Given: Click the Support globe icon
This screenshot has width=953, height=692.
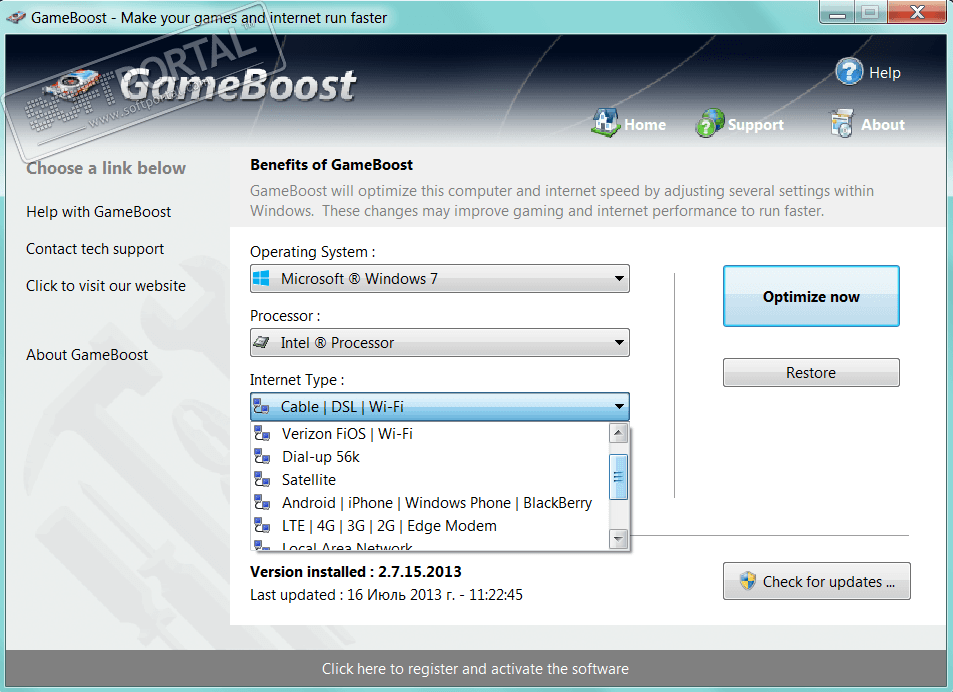Looking at the screenshot, I should (x=709, y=123).
